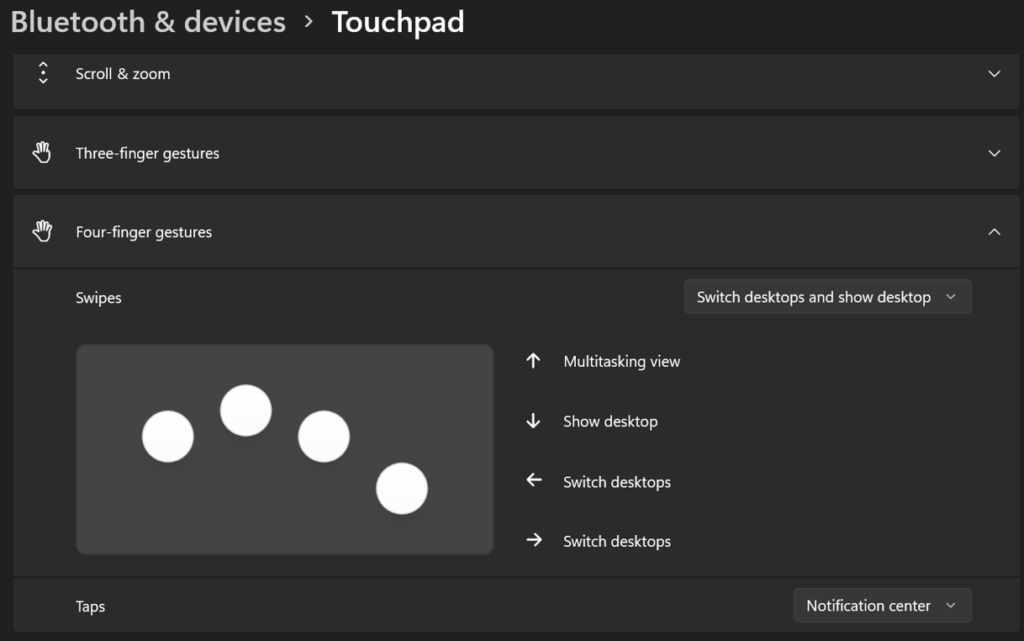Click the Three-finger gestures hand icon

tap(42, 153)
